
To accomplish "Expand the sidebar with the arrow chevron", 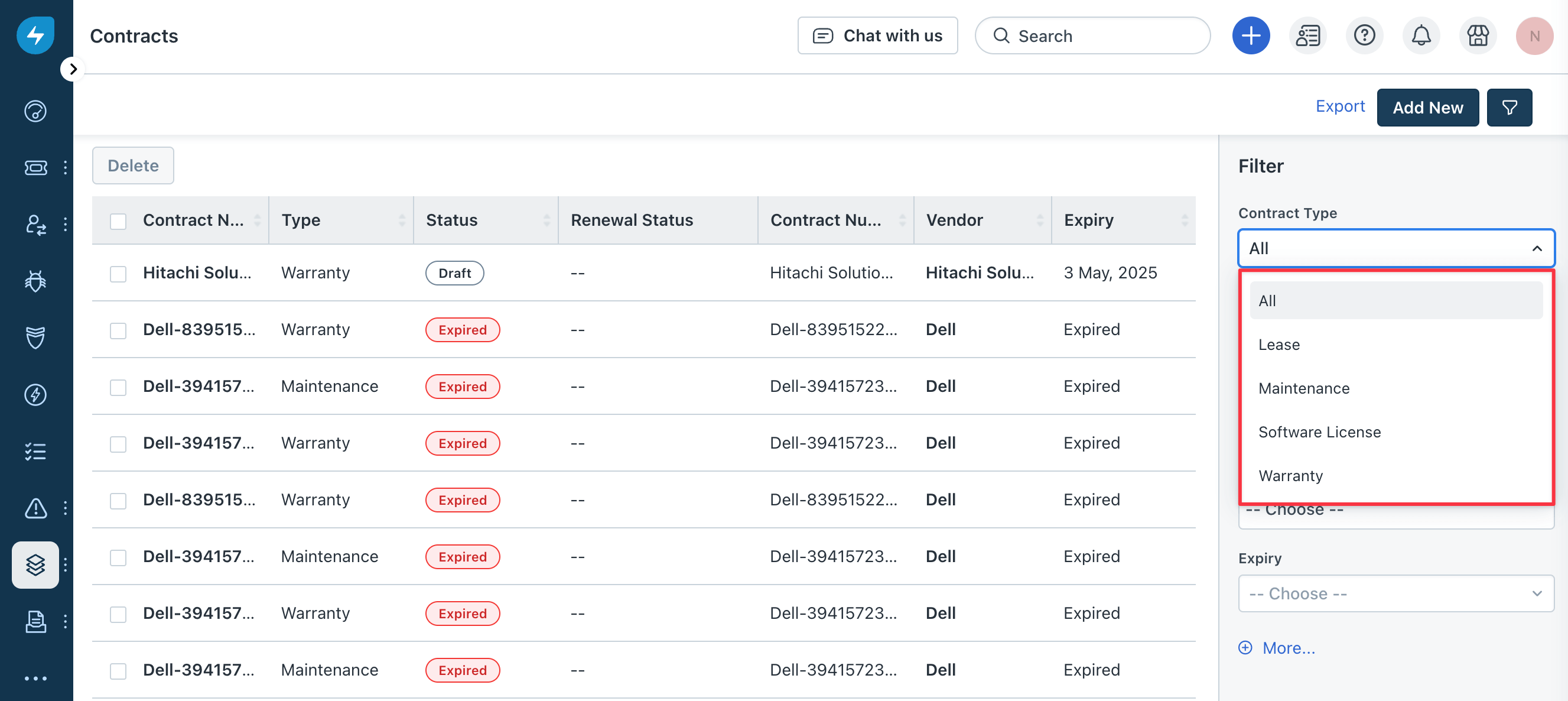I will click(x=73, y=69).
